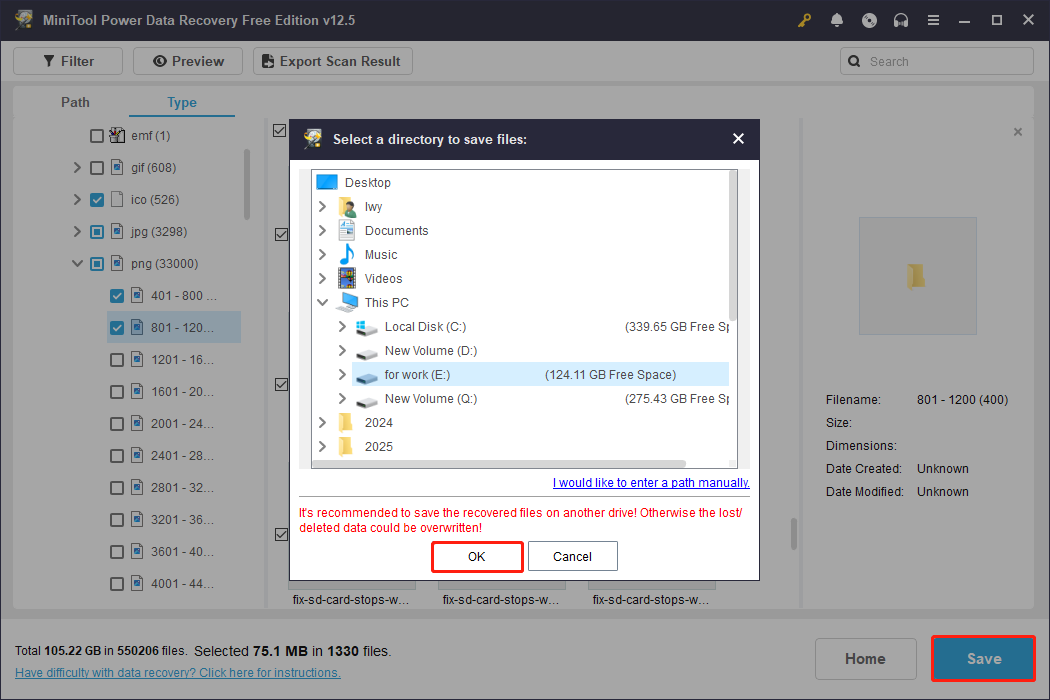Select the New Volume (D:) drive icon
This screenshot has height=700, width=1050.
pos(366,352)
